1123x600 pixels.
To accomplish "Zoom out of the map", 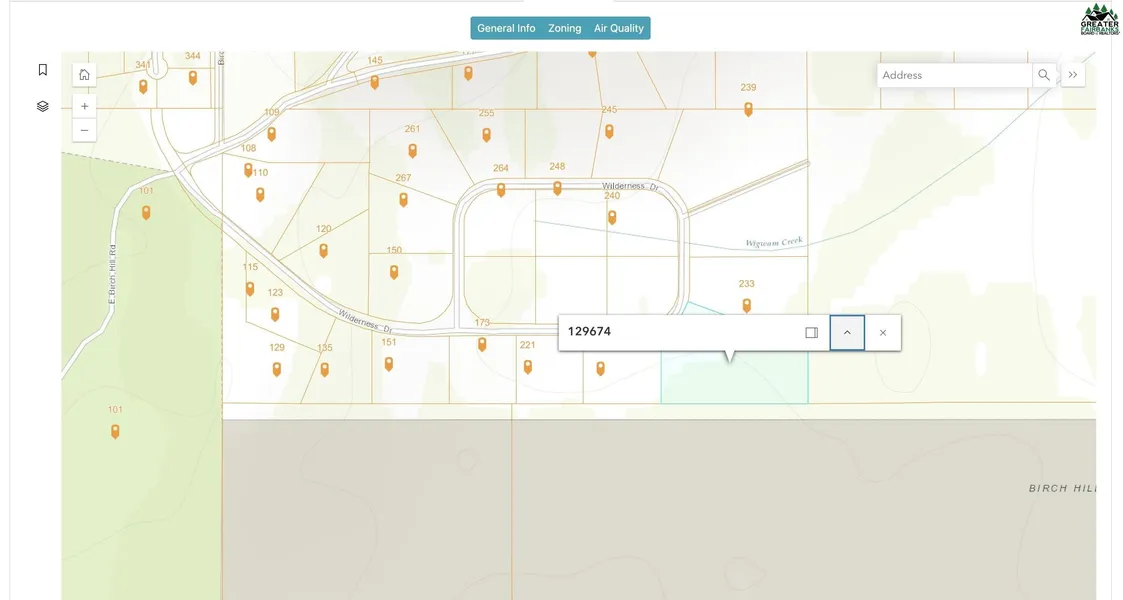I will (x=84, y=130).
